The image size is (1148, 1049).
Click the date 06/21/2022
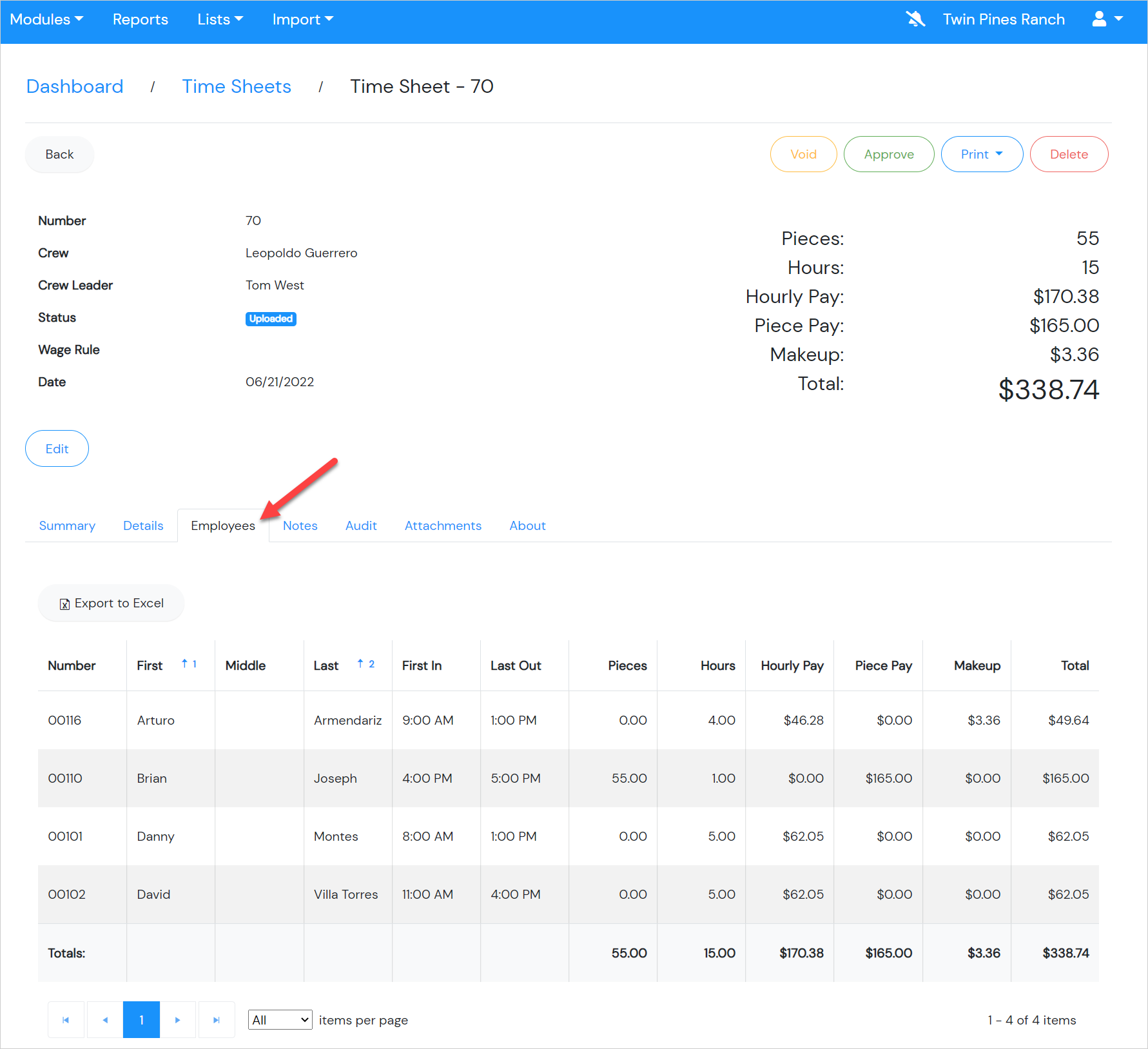point(280,382)
